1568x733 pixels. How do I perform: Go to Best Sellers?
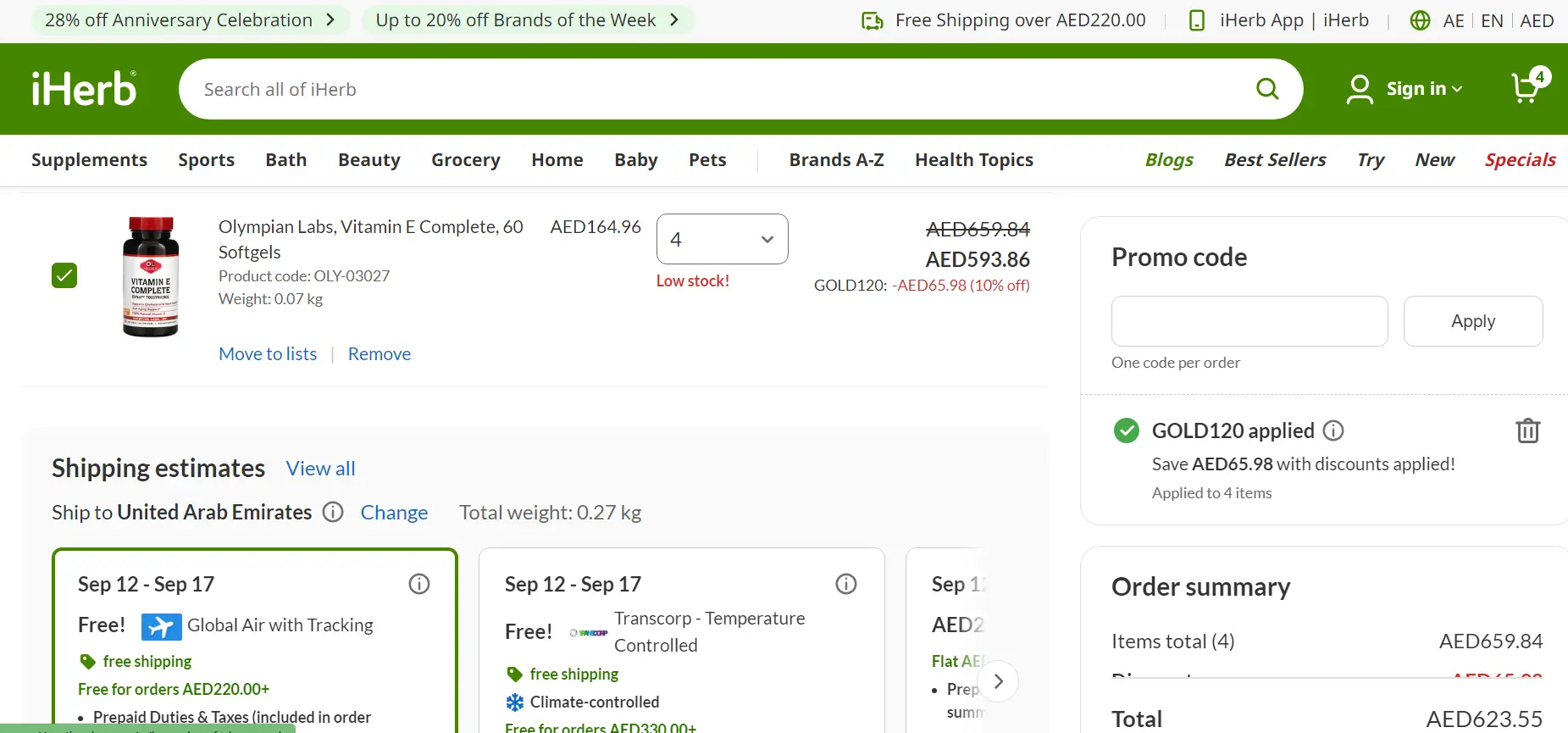click(1275, 160)
